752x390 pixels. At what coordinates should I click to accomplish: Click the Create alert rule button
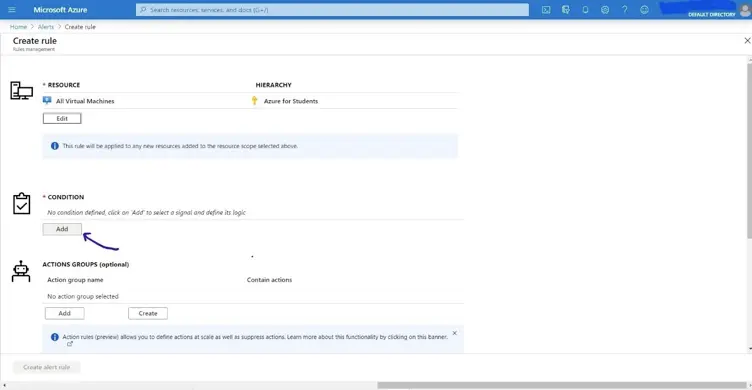(x=47, y=367)
